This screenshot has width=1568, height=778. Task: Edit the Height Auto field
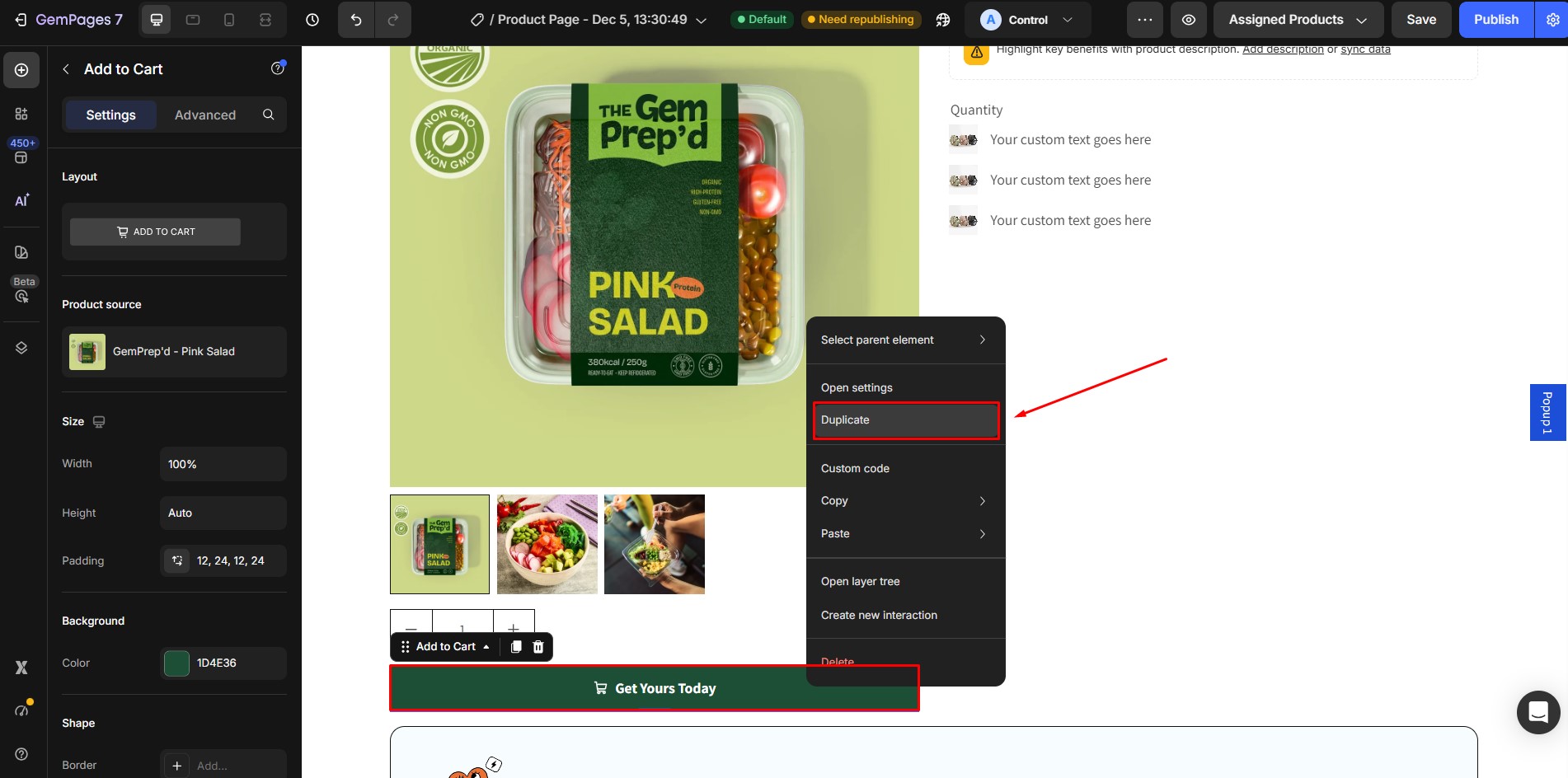[223, 513]
